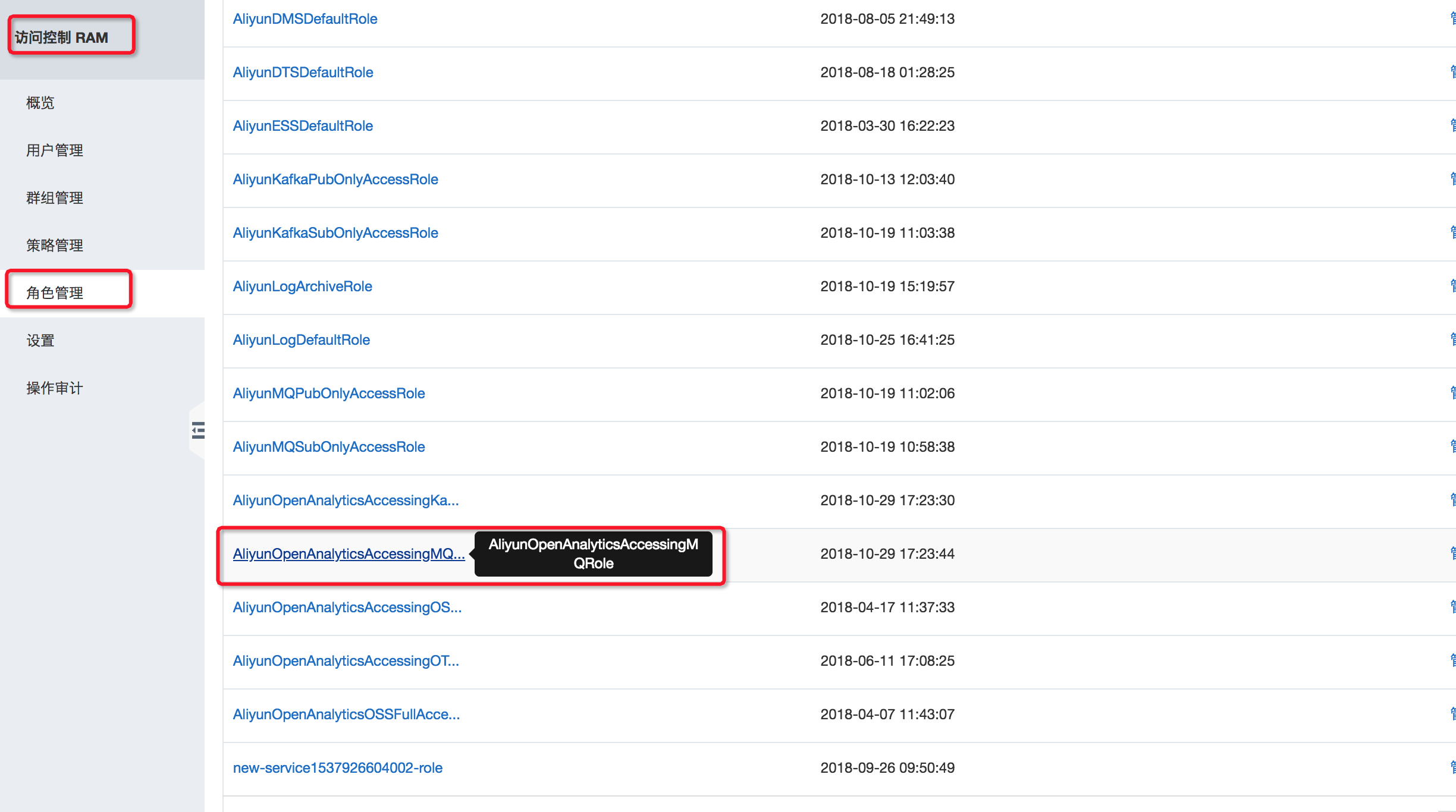The height and width of the screenshot is (812, 1456).
Task: Open the AliyunMQSubOnlyAccessRole link
Action: [x=329, y=447]
